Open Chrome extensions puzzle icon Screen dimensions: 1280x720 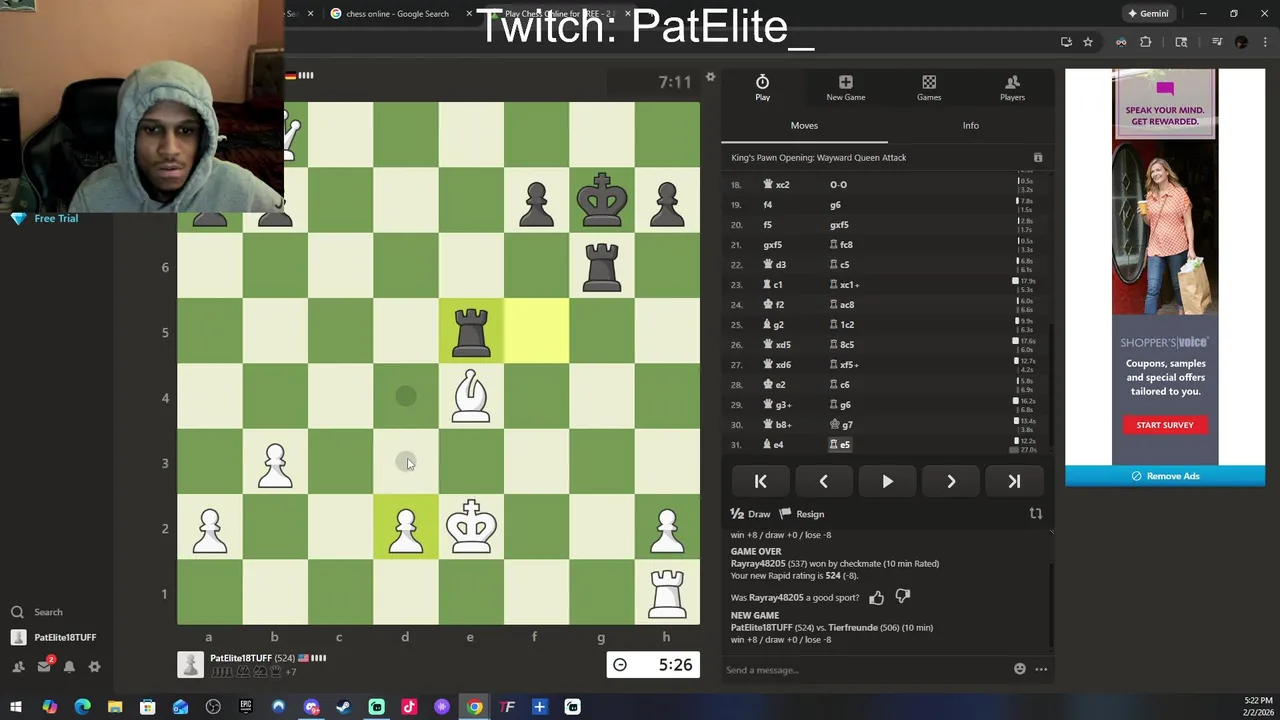(x=1145, y=42)
